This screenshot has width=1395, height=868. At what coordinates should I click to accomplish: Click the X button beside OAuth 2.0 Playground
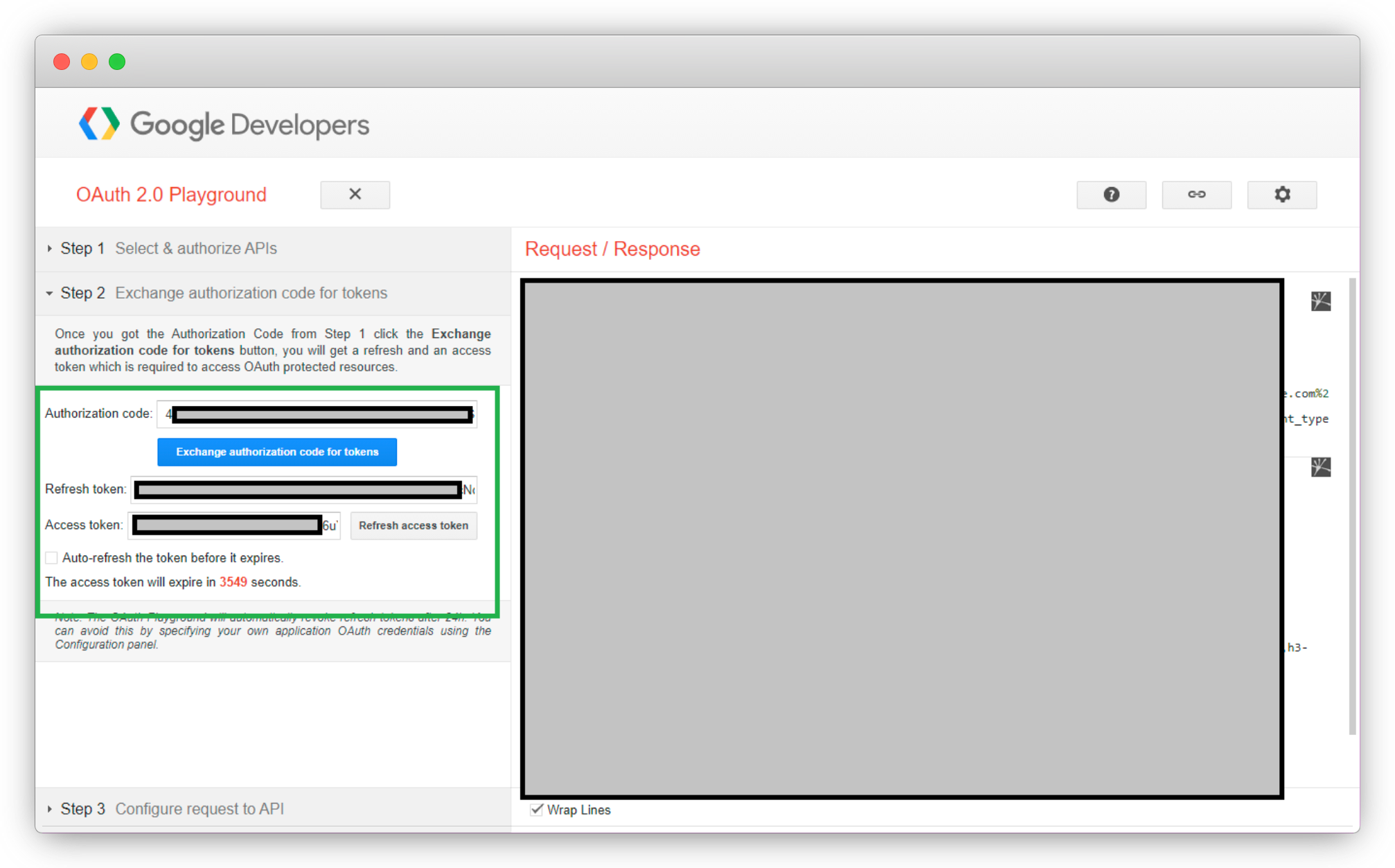[355, 195]
